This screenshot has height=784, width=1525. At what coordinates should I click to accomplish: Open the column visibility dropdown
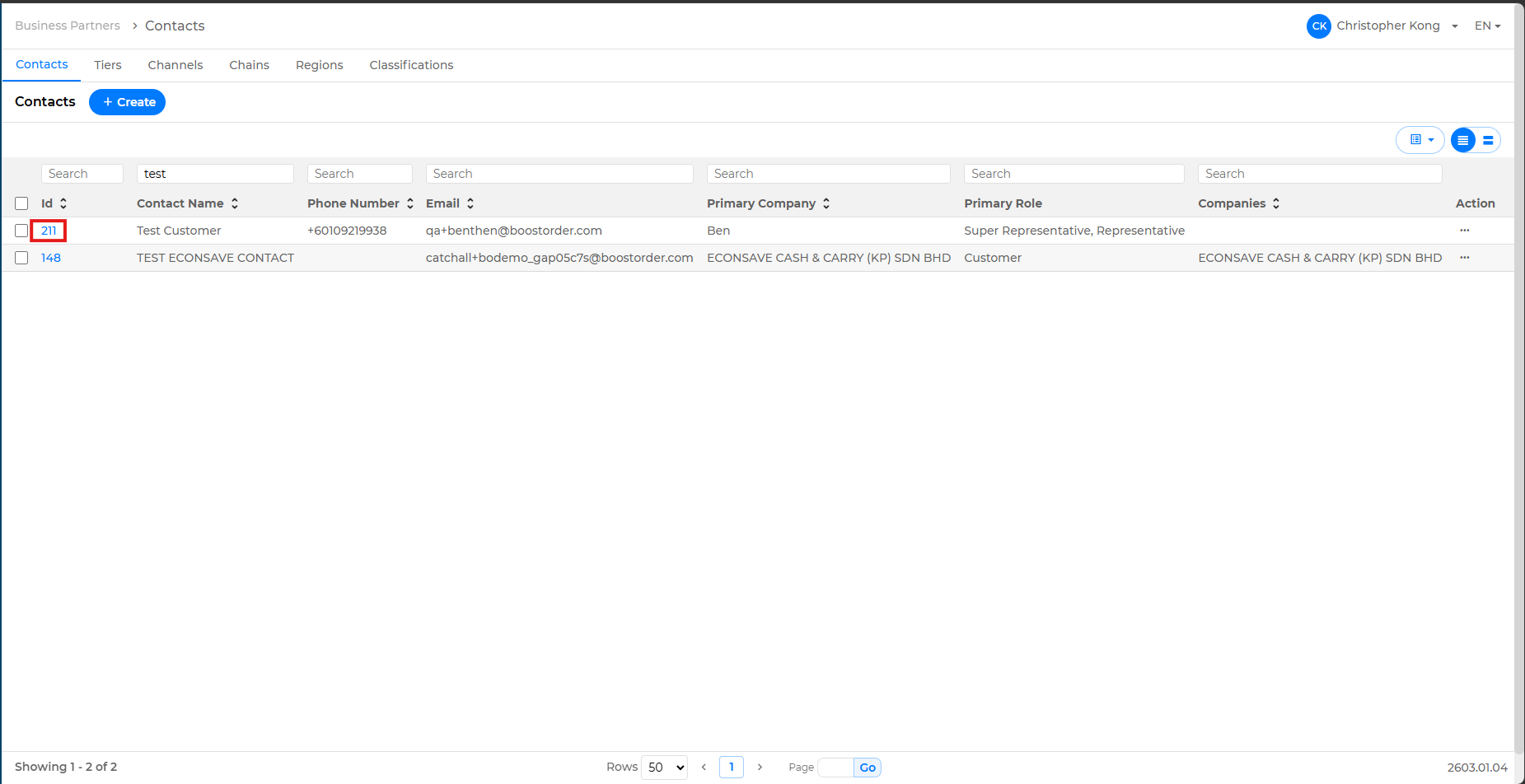[x=1420, y=140]
